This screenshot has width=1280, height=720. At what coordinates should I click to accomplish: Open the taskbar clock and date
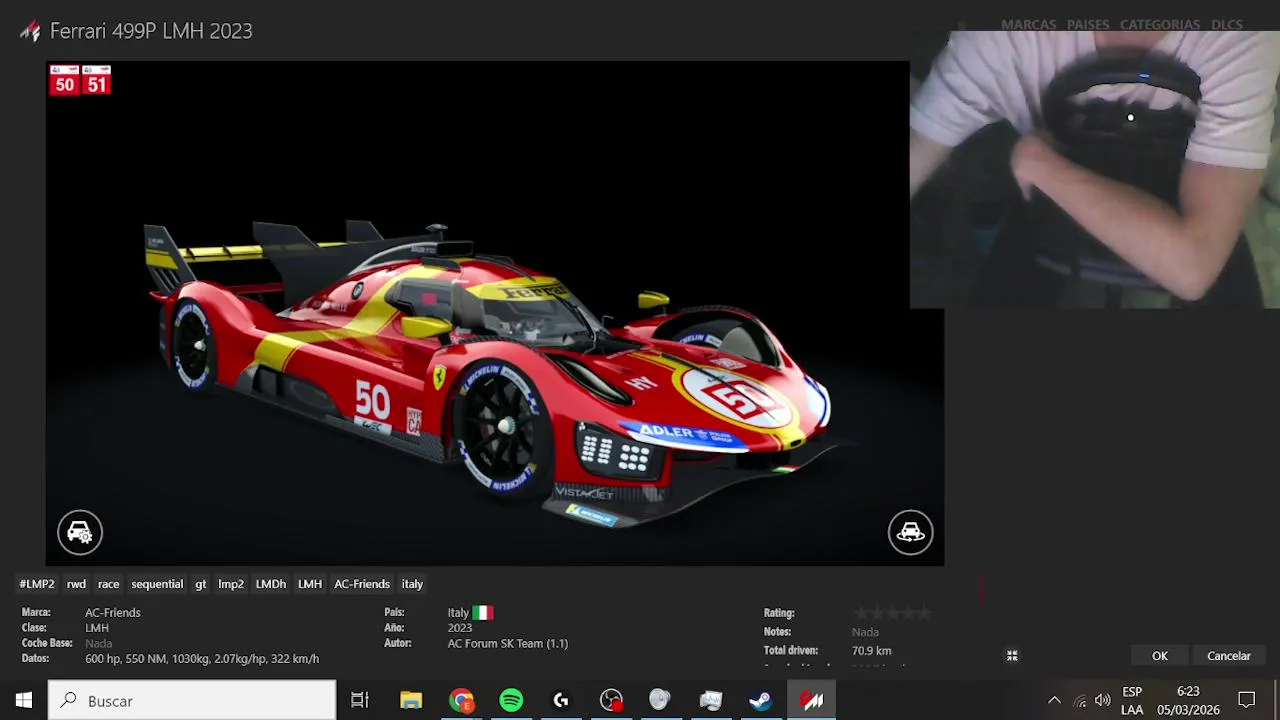(x=1188, y=700)
